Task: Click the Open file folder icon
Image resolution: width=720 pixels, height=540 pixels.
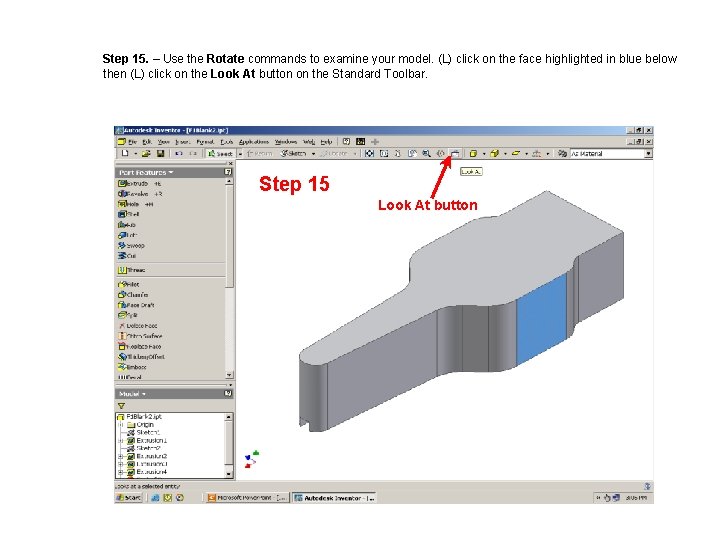Action: [x=146, y=153]
